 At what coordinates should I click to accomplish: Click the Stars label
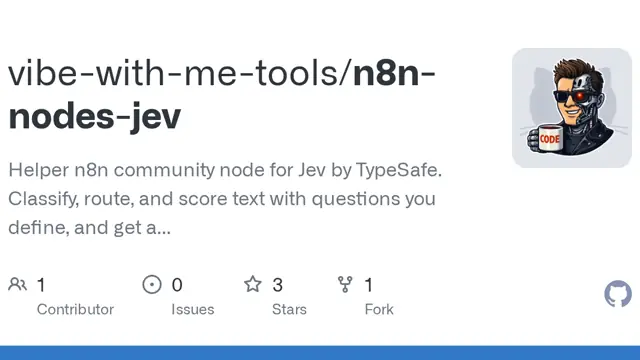click(289, 309)
